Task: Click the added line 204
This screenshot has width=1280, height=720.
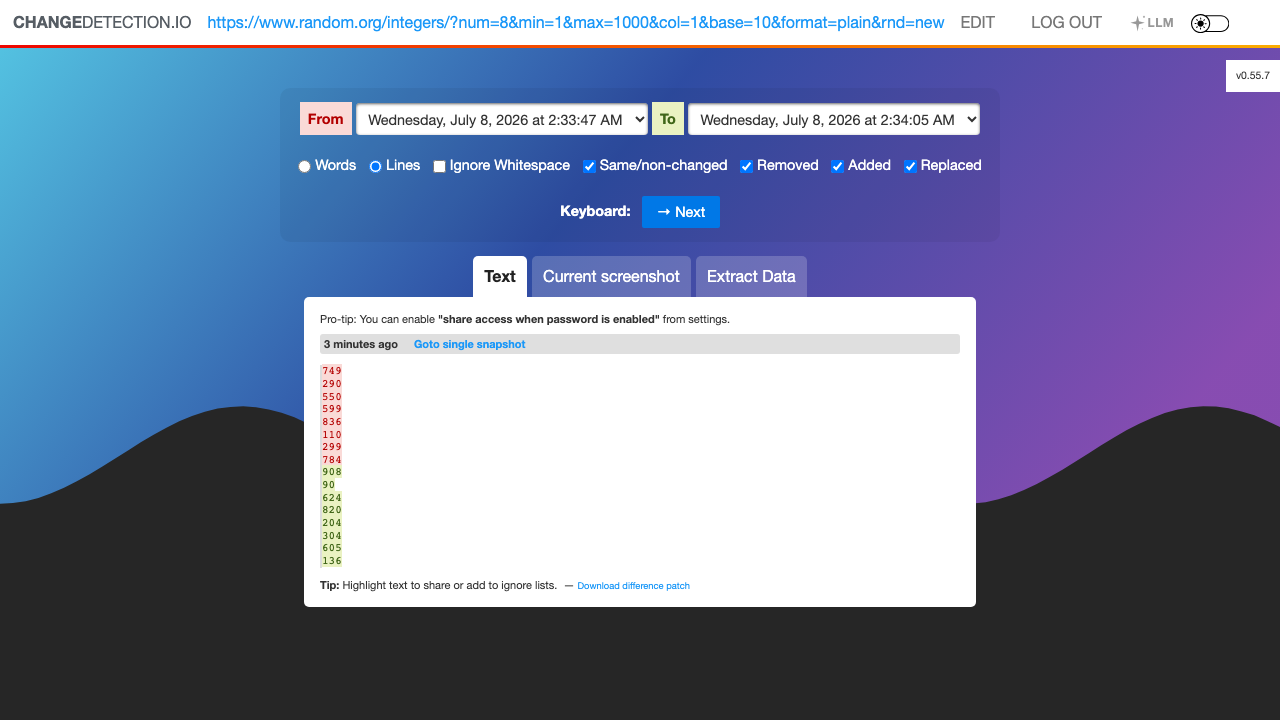Action: pyautogui.click(x=332, y=523)
